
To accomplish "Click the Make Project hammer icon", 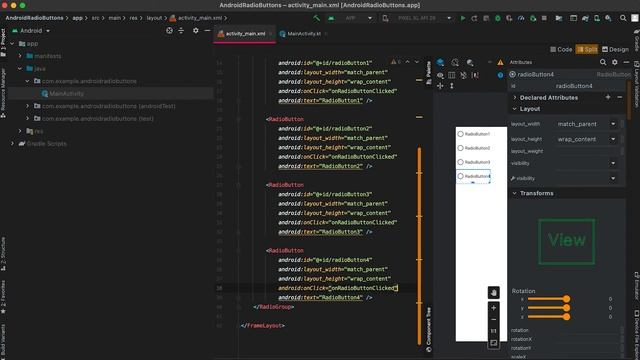I will (316, 18).
